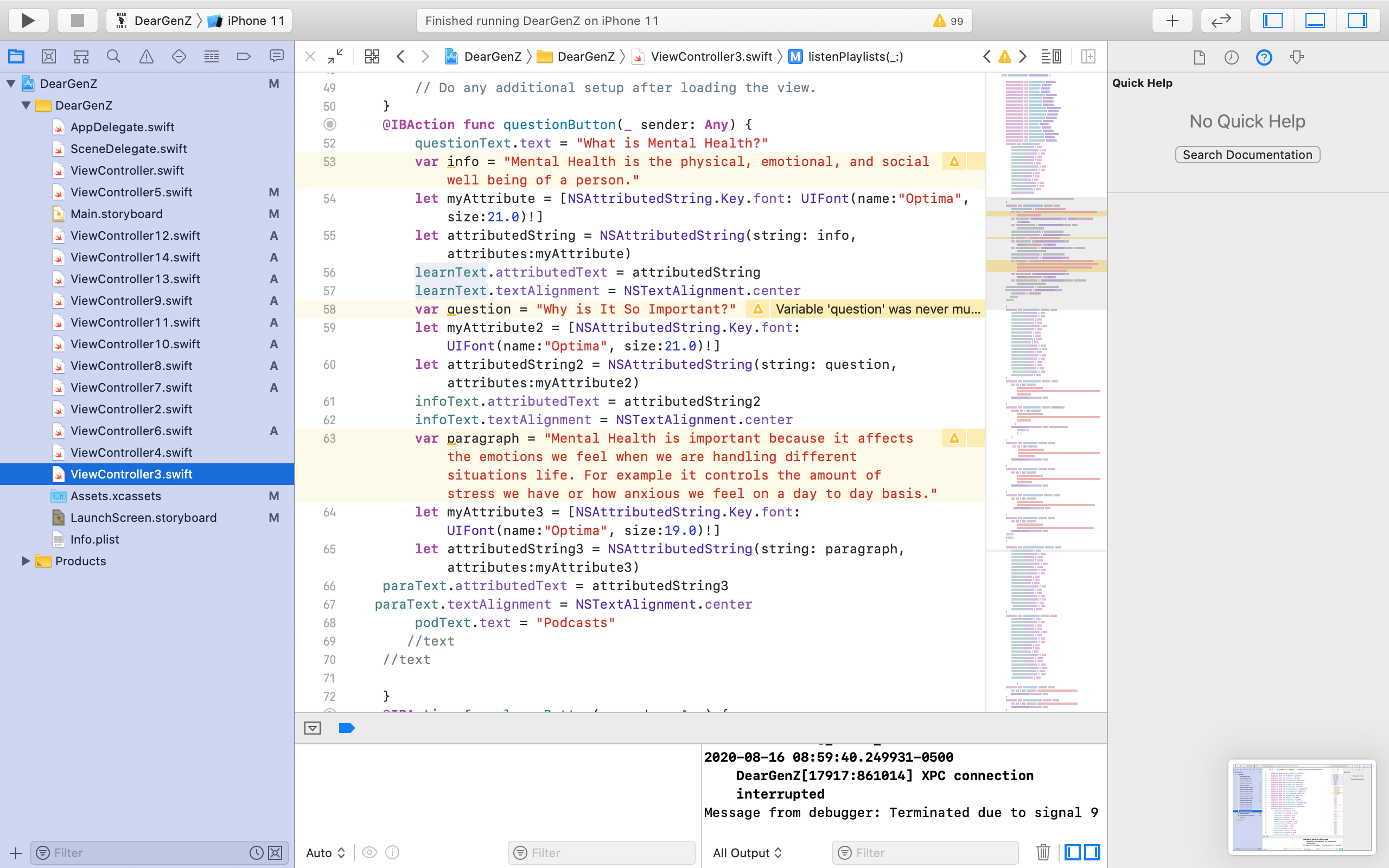Toggle the Navigator panel visibility
Image resolution: width=1389 pixels, height=868 pixels.
pyautogui.click(x=1272, y=21)
